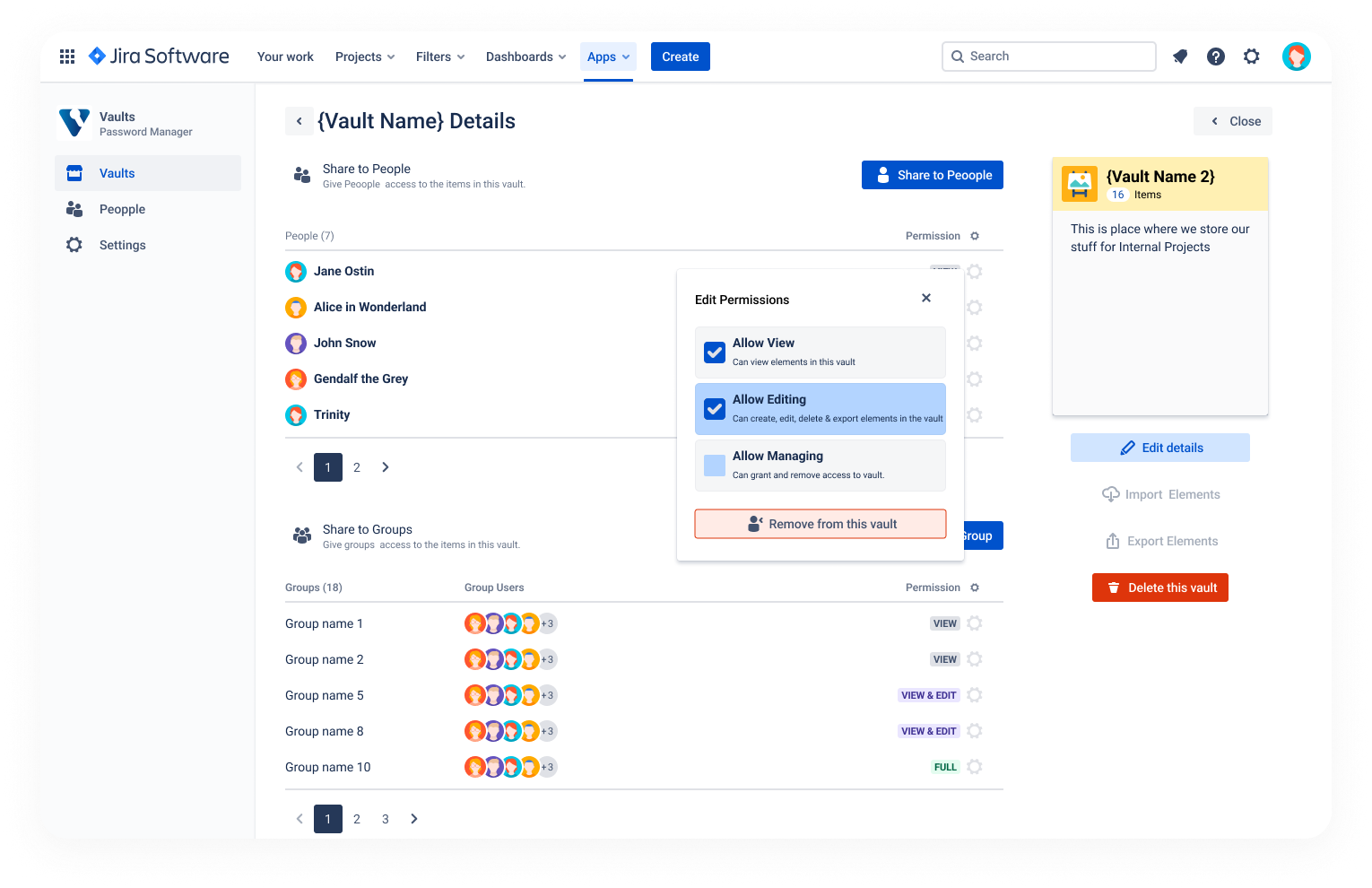Screen dimensions: 1372x888
Task: Enable the Allow Managing permission
Action: tap(714, 466)
